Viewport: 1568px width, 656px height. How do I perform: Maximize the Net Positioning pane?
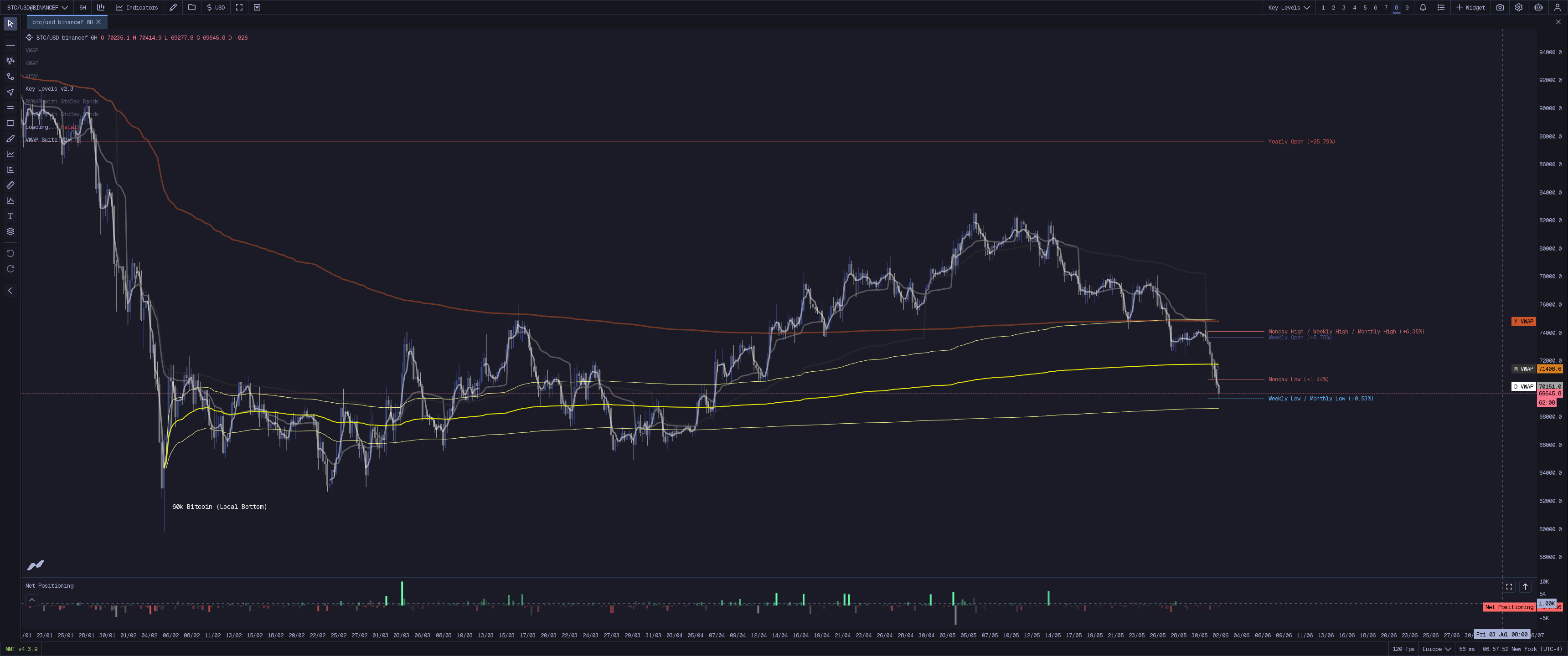[x=1509, y=587]
